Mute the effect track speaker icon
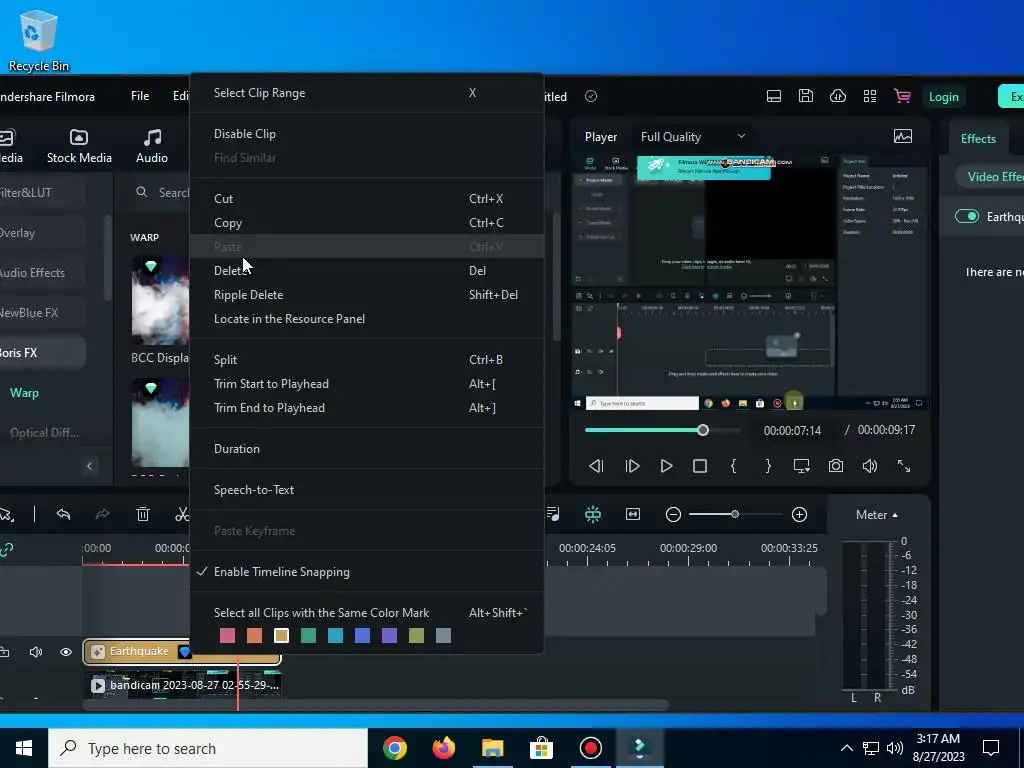Screen dimensions: 1024x768 pos(36,652)
